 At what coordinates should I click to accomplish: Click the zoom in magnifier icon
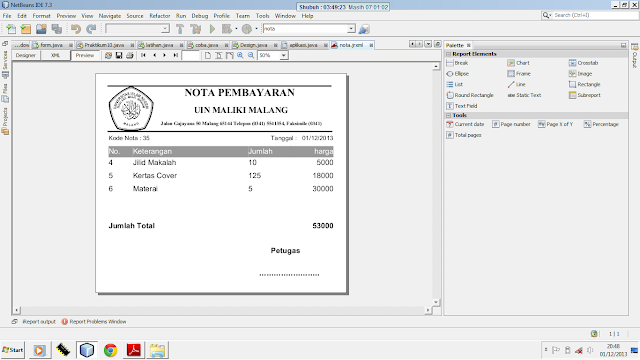(240, 55)
